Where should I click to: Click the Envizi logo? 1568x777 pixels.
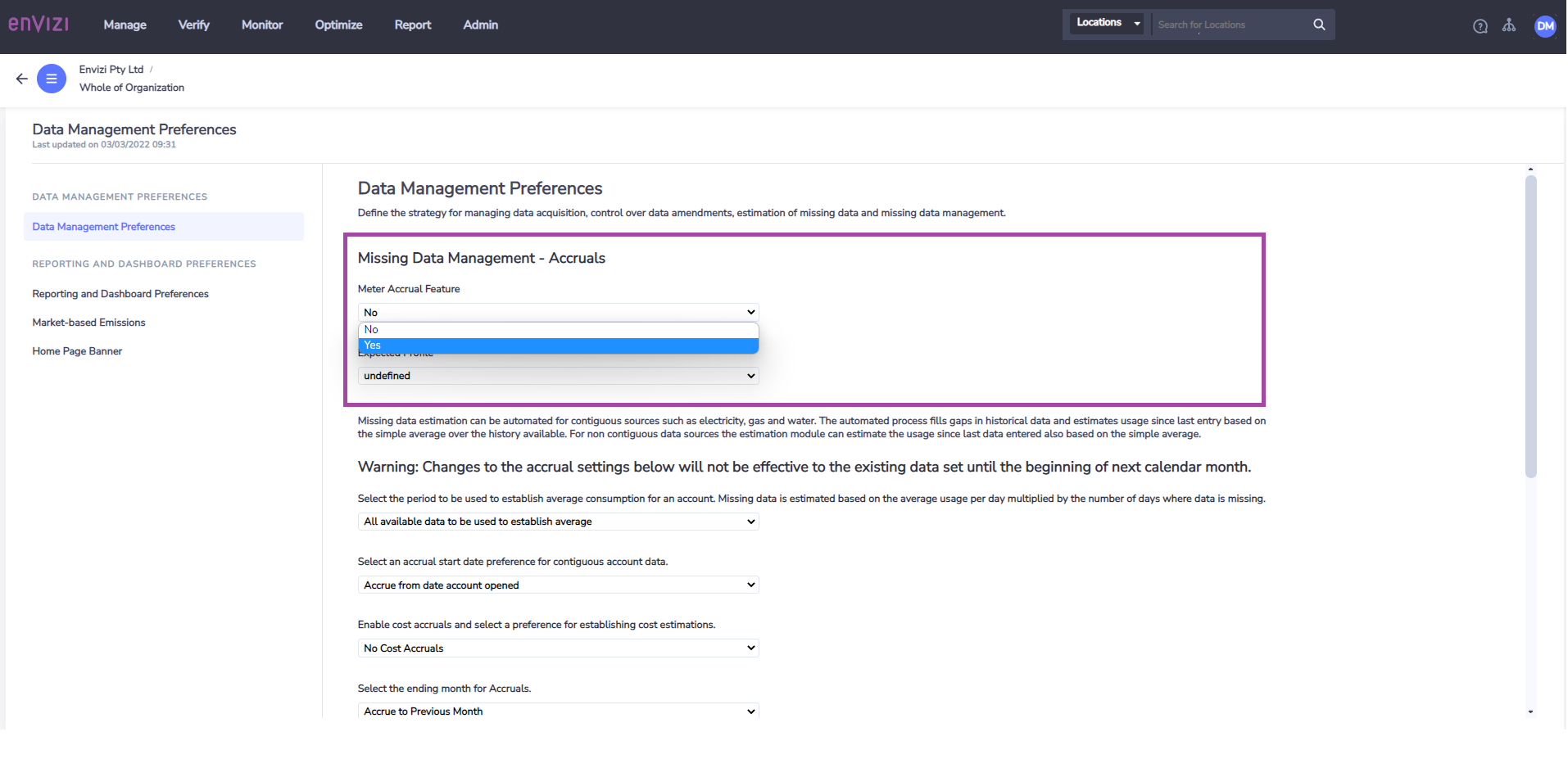39,25
